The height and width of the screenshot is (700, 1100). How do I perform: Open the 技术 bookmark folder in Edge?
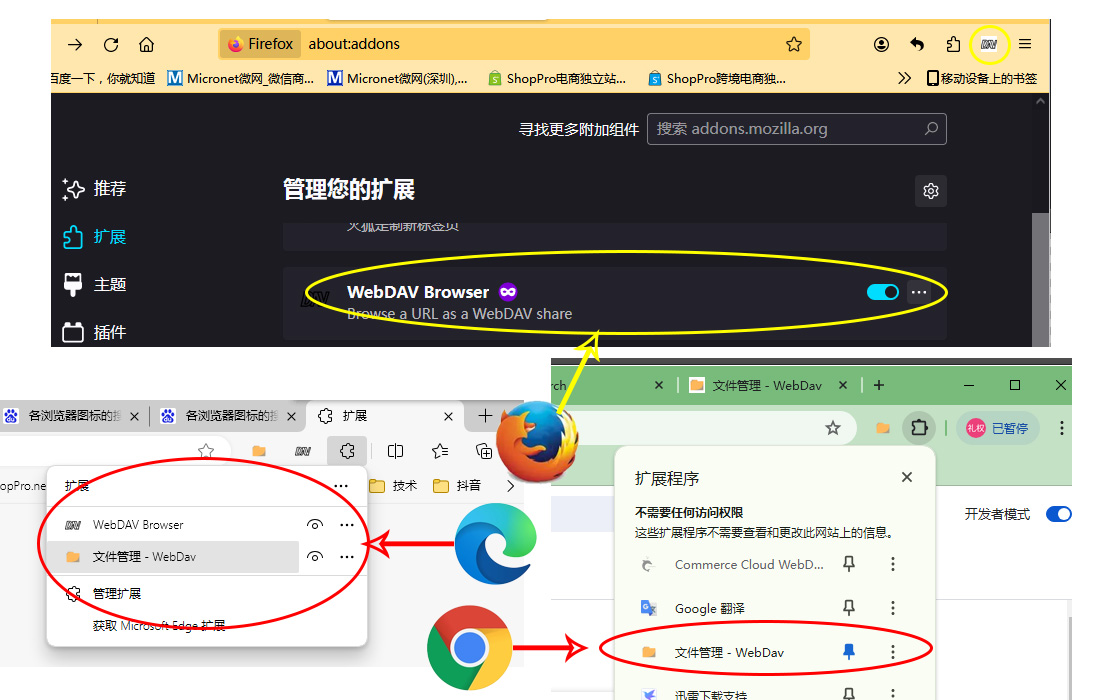393,485
